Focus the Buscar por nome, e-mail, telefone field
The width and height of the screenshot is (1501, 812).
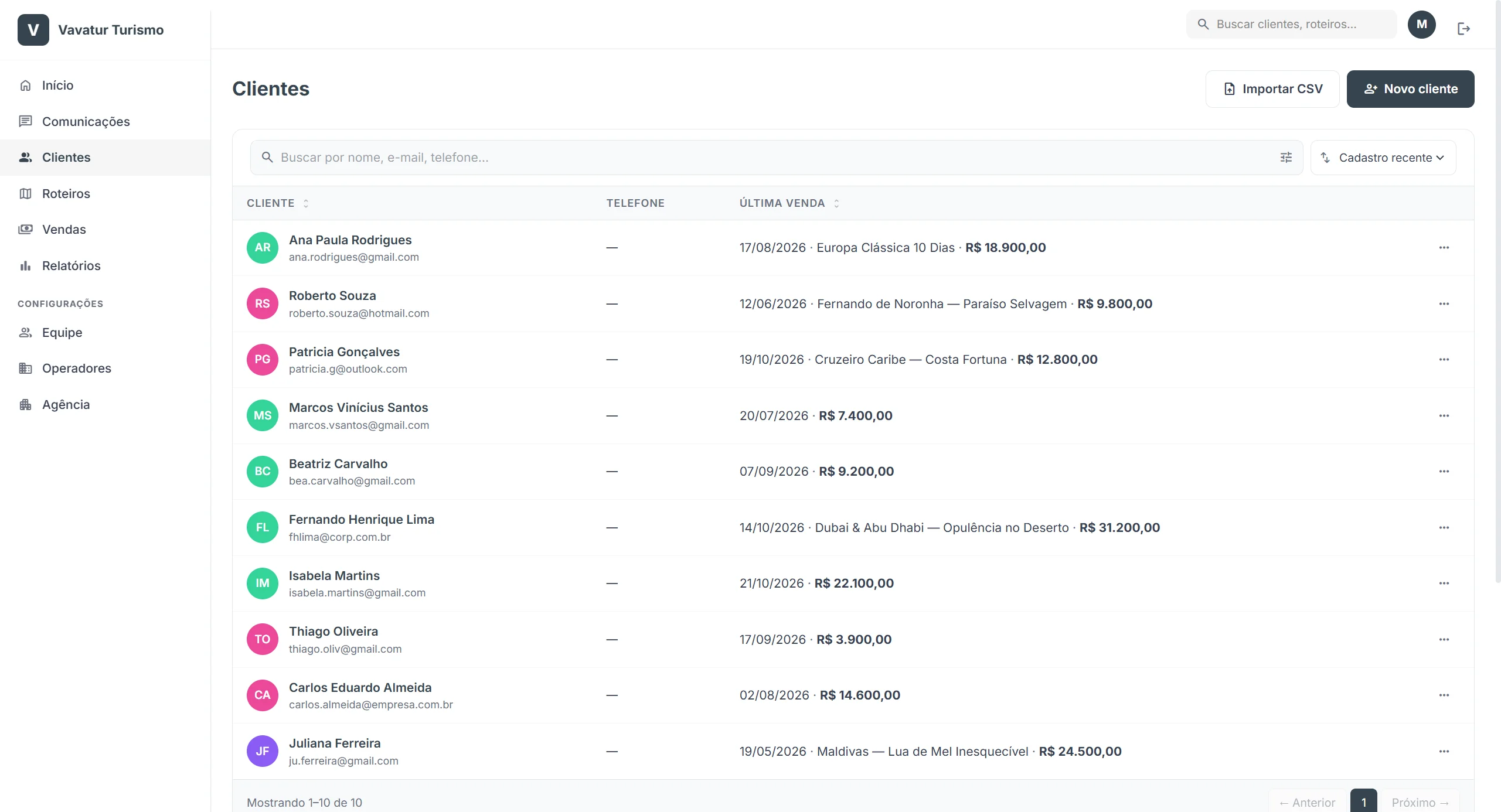(x=776, y=158)
